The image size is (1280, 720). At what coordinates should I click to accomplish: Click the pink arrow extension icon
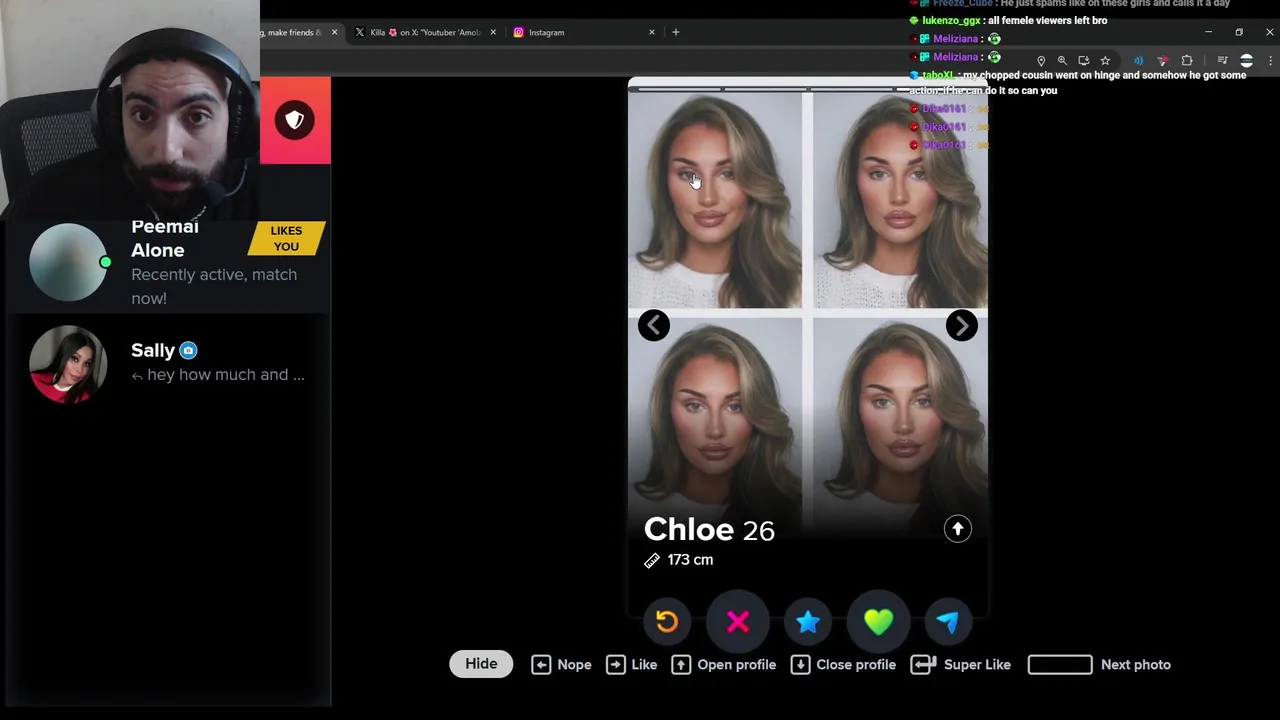point(1161,61)
